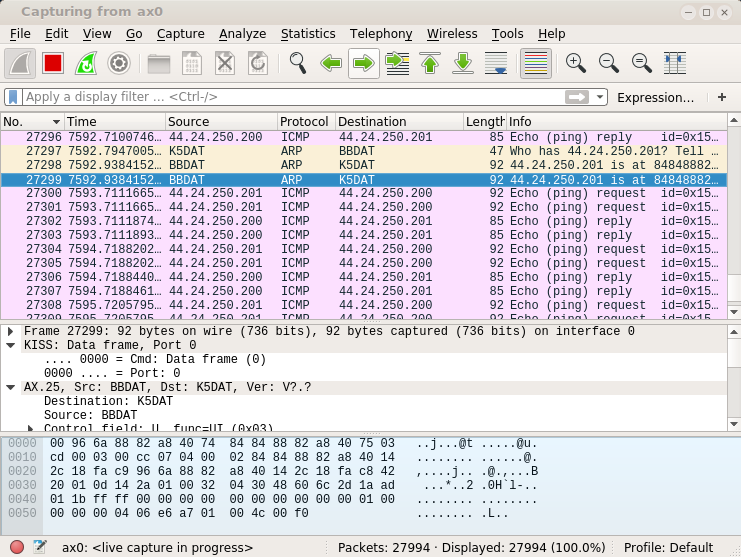Viewport: 741px width, 557px height.
Task: Click the red expert info circle
Action: pyautogui.click(x=17, y=547)
